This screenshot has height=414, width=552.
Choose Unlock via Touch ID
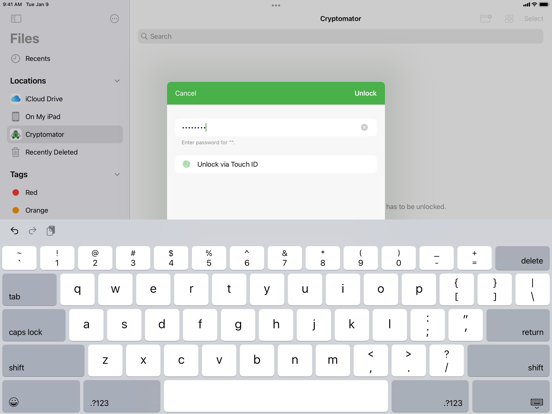tap(276, 164)
